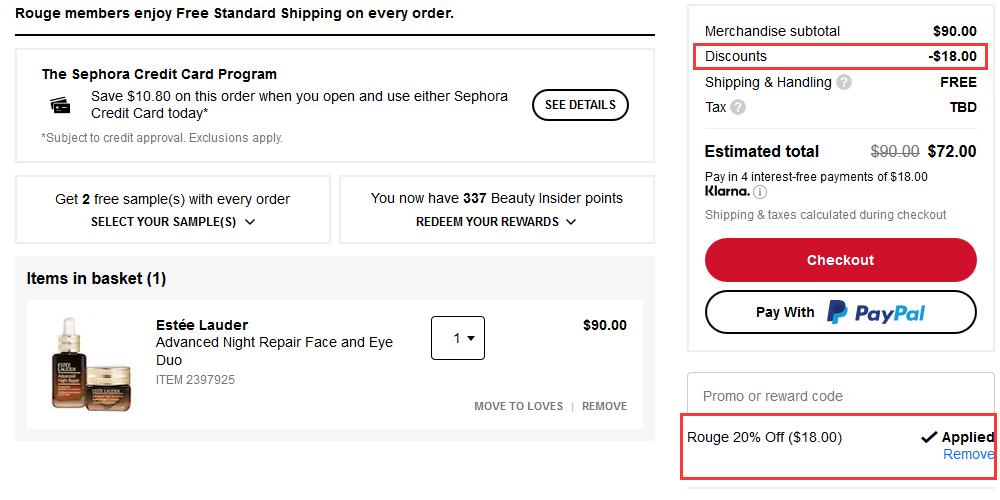
Task: Remove the Rouge 20% Off promo
Action: click(968, 454)
